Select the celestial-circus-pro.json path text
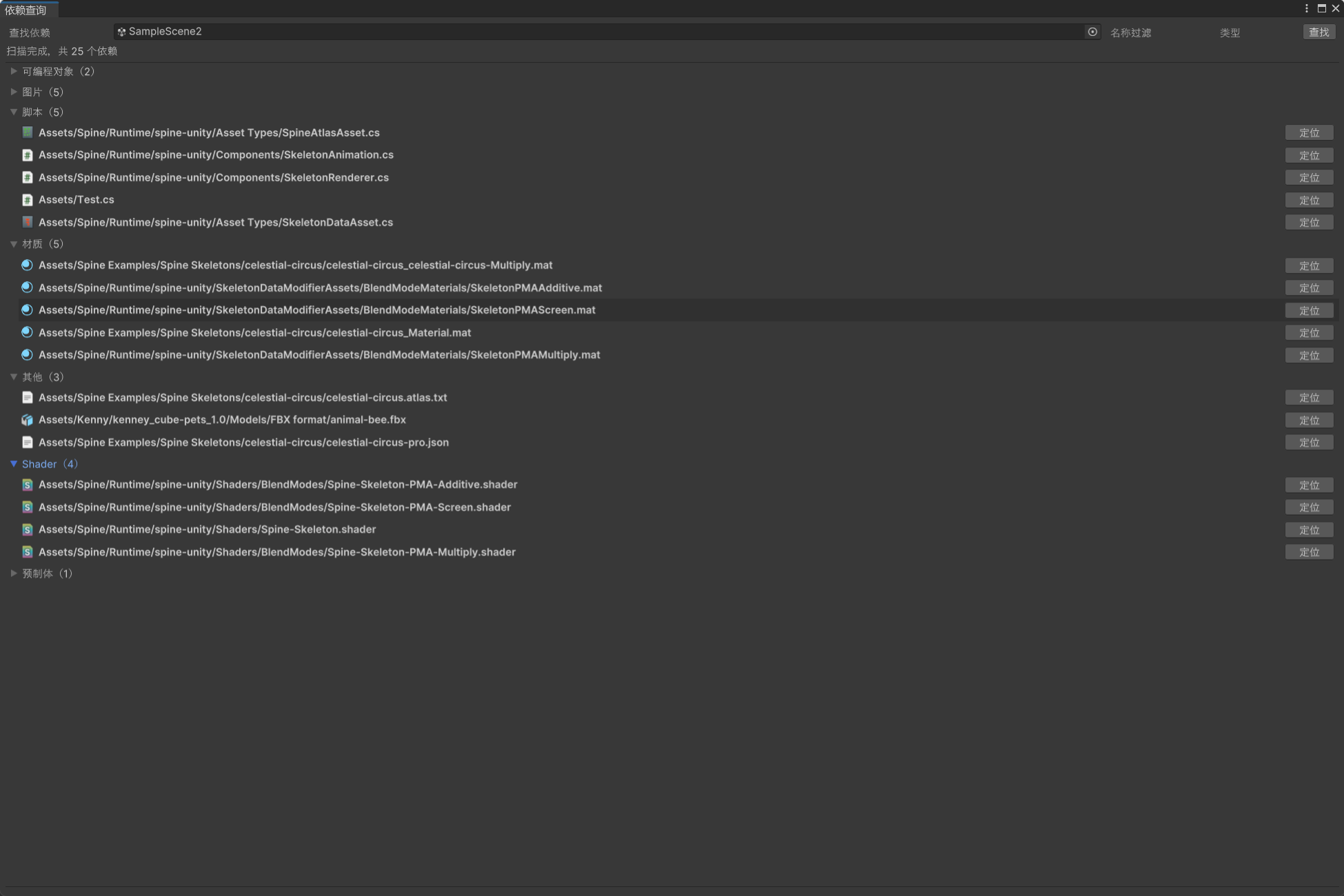Image resolution: width=1344 pixels, height=896 pixels. 244,442
